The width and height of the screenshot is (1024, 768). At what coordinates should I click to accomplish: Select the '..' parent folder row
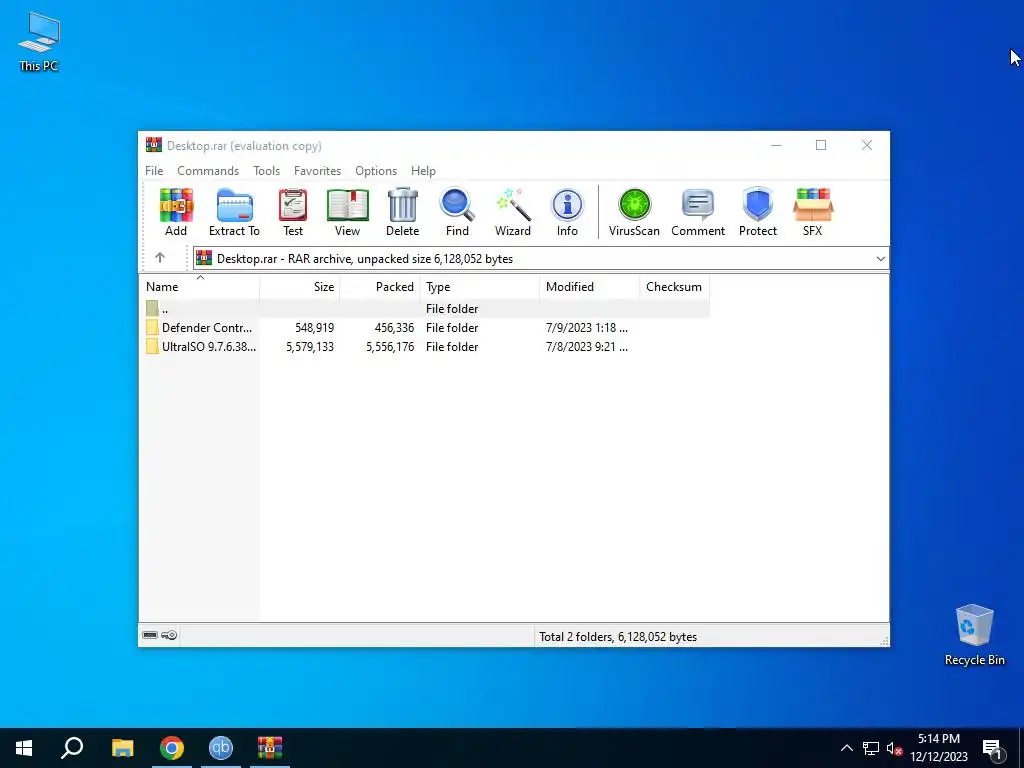(x=424, y=308)
